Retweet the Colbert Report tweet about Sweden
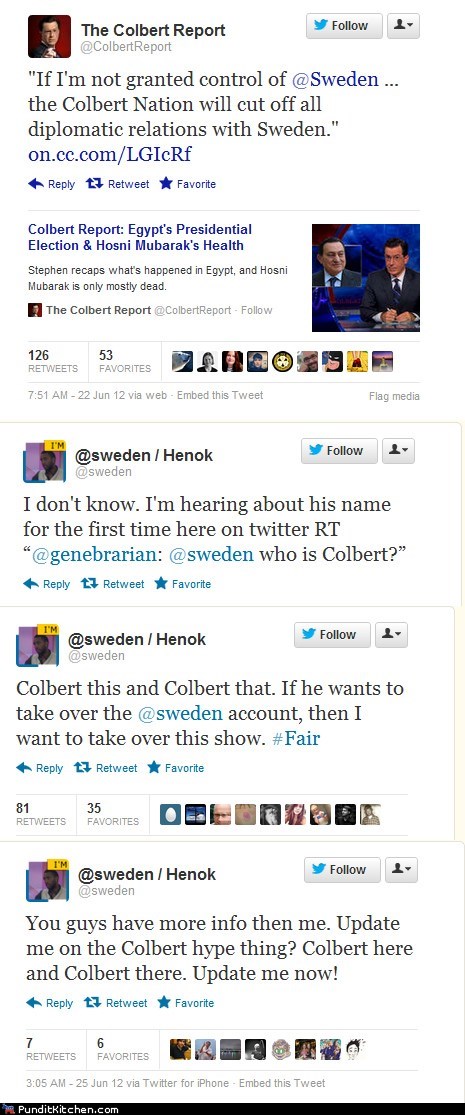Screen dimensions: 465x1115 [117, 184]
